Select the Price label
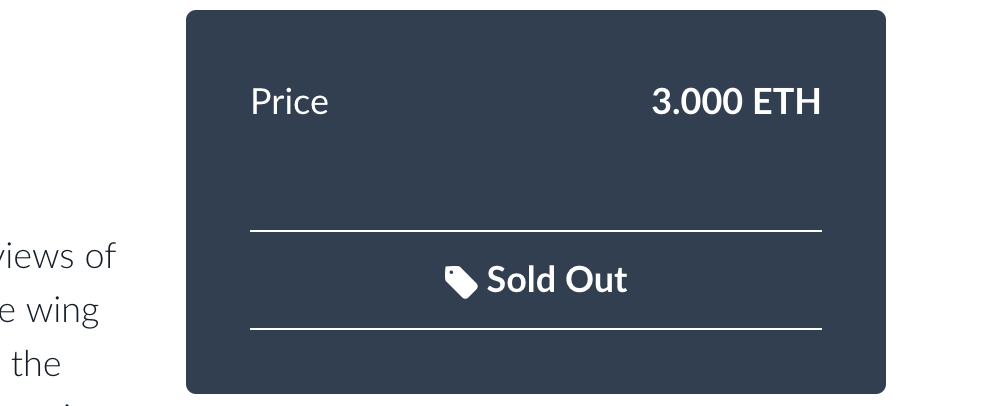The image size is (998, 406). (290, 102)
